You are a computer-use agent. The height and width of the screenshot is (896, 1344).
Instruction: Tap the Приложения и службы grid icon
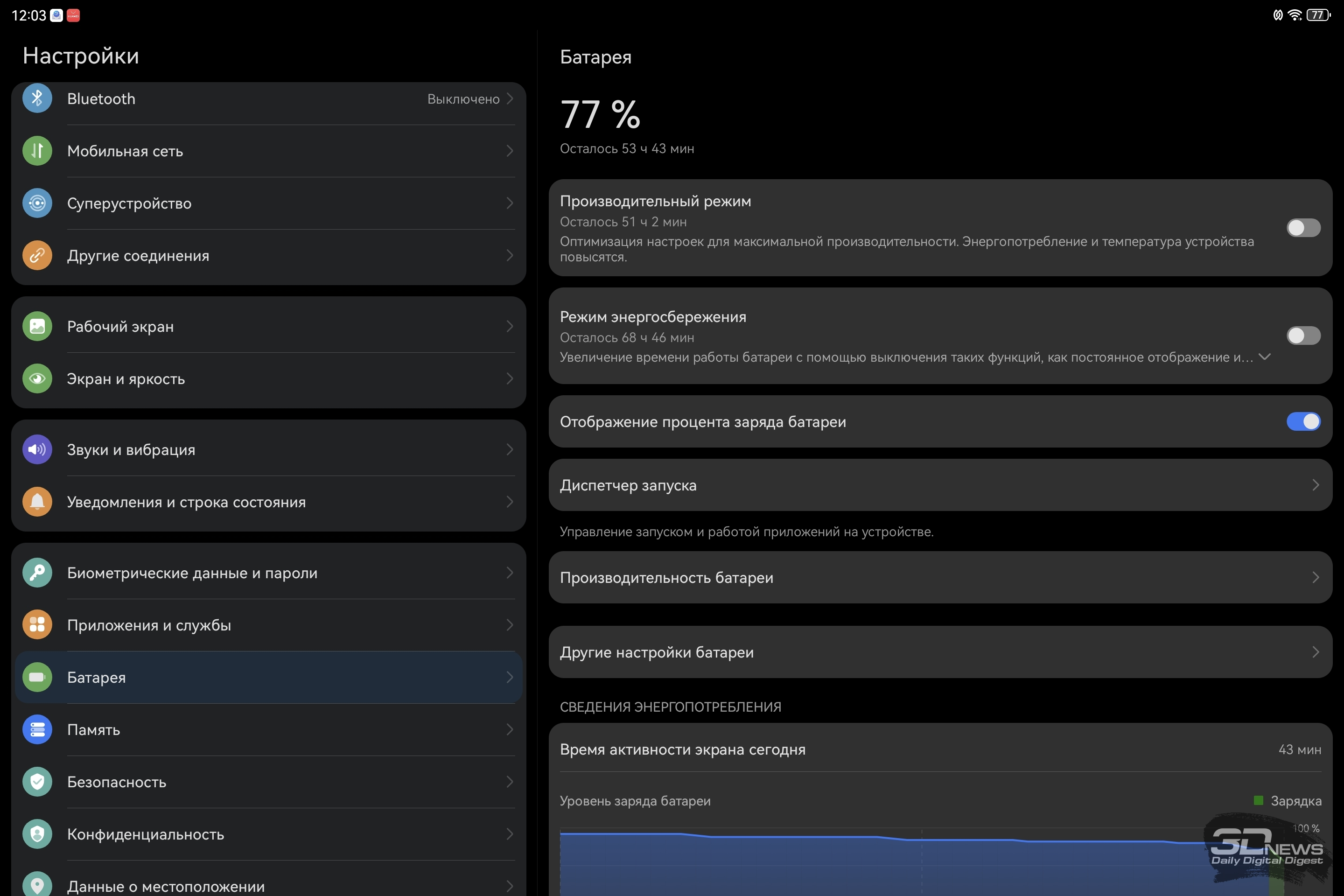coord(37,624)
